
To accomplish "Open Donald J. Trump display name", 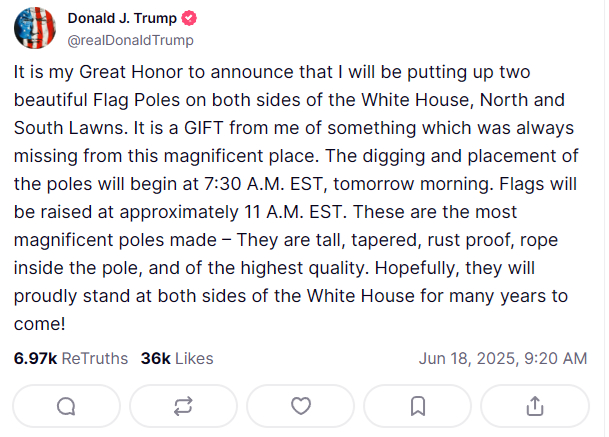I will (x=122, y=19).
